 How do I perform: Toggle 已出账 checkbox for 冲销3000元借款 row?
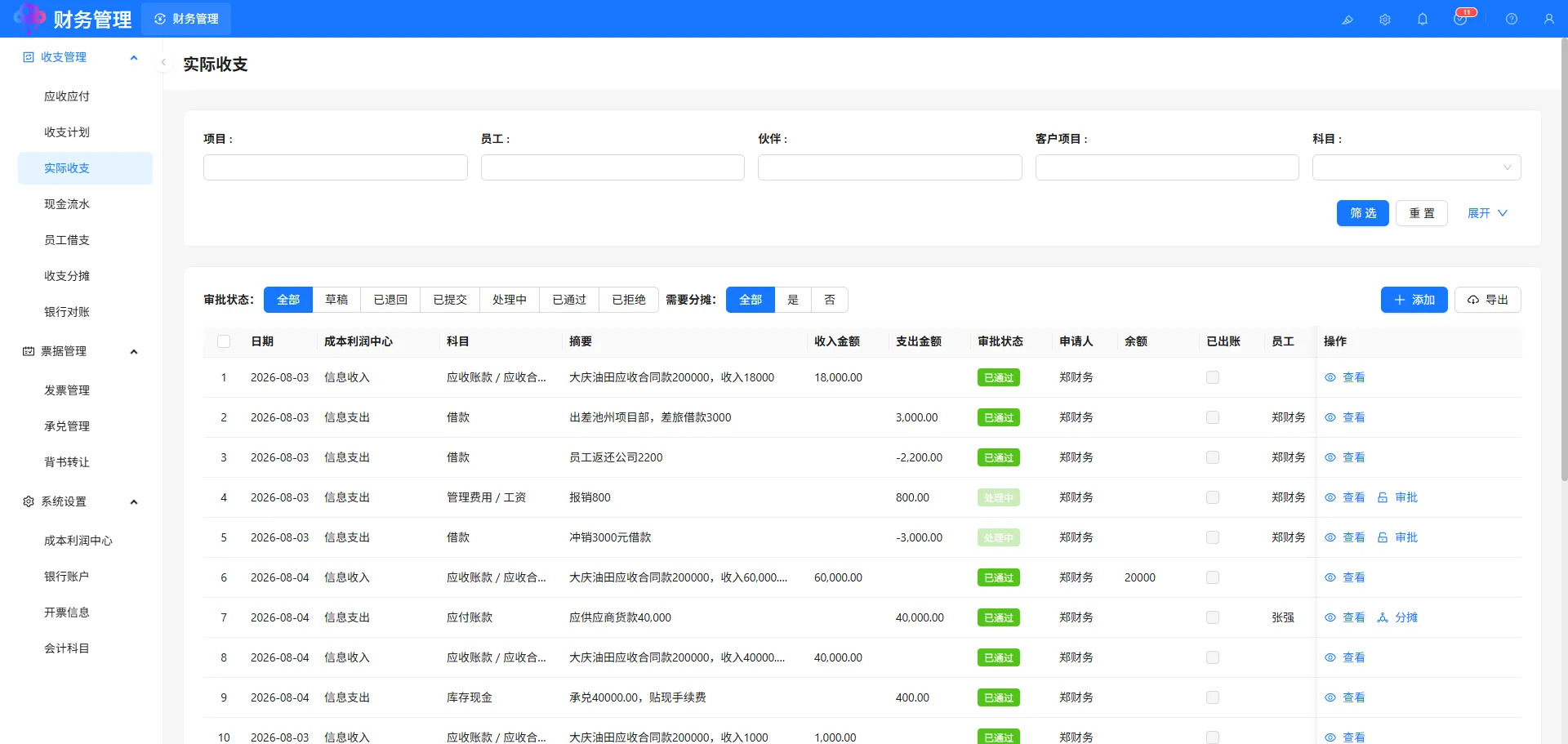tap(1213, 537)
